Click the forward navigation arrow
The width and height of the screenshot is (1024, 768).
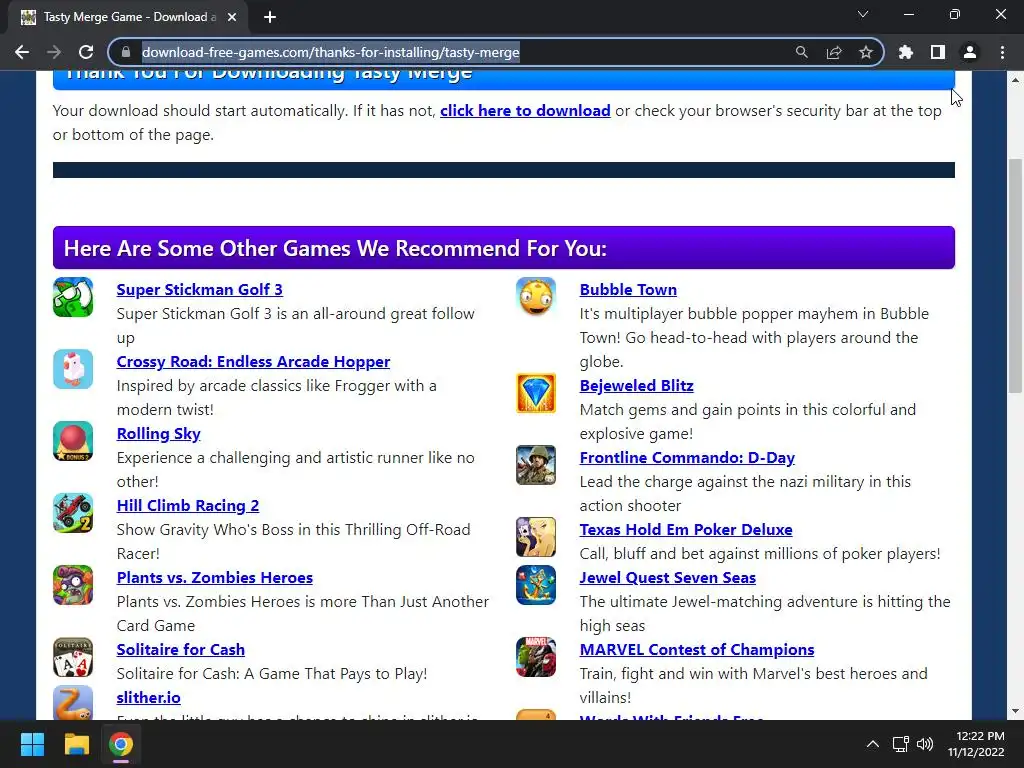pos(54,52)
